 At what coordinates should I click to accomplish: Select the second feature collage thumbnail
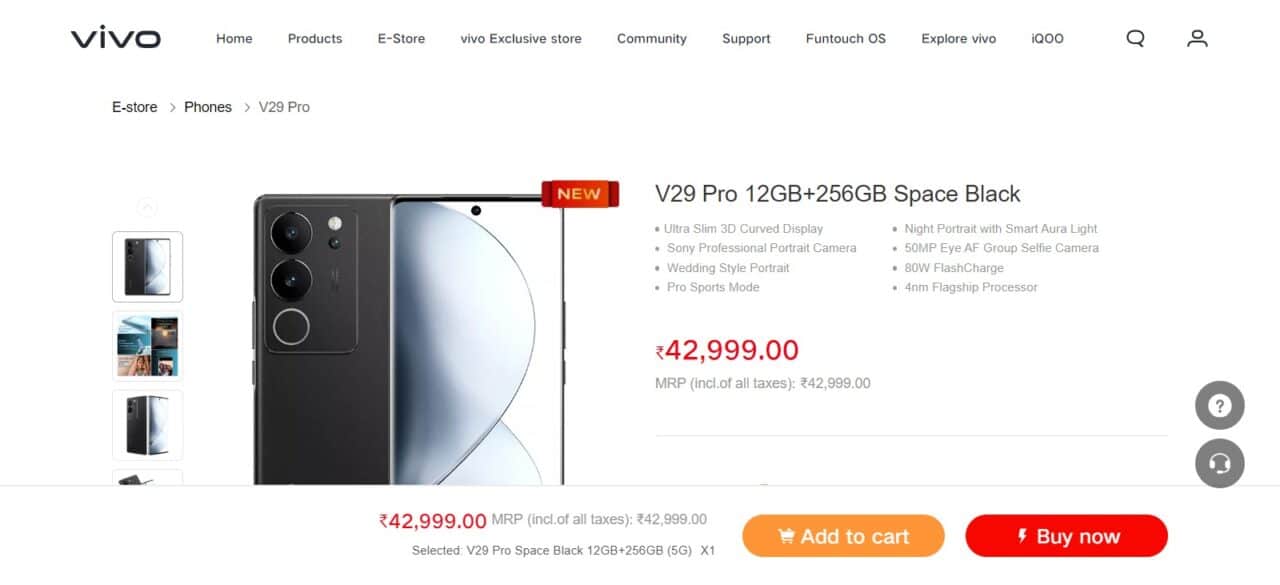point(147,346)
